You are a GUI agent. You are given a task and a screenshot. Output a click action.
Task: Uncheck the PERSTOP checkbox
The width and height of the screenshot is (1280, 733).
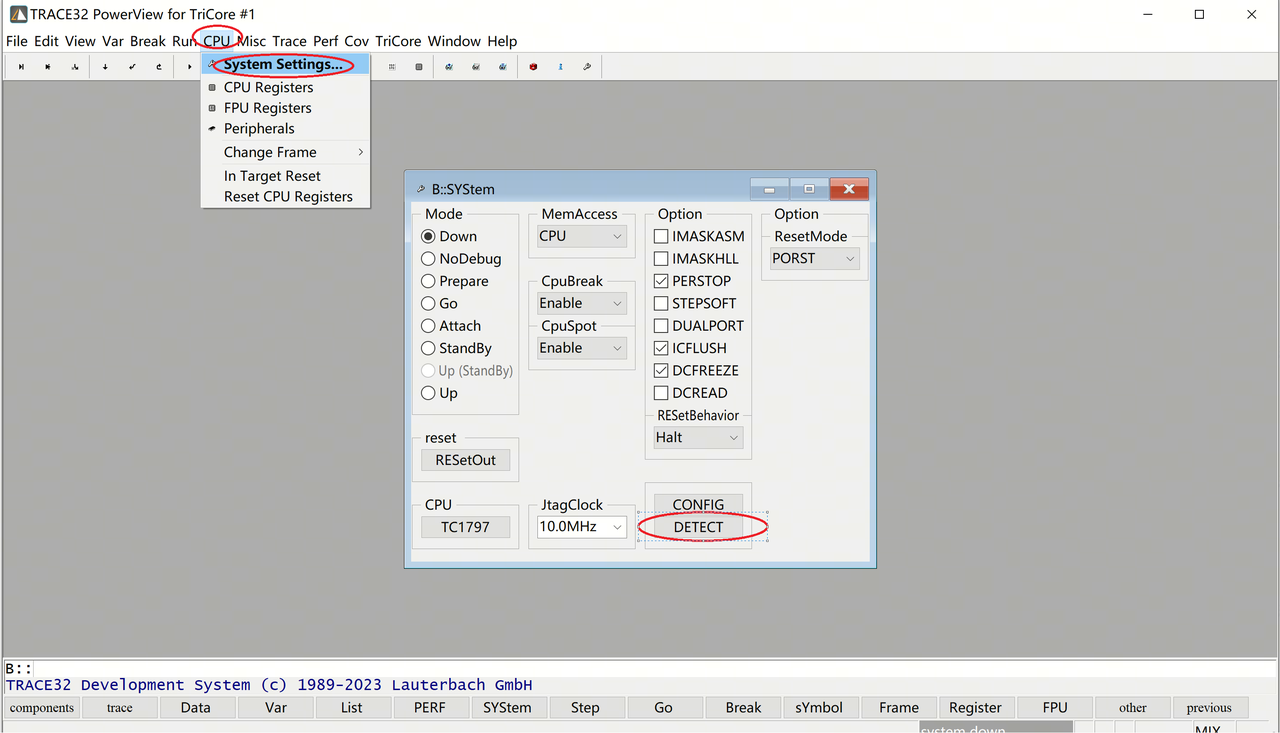tap(661, 282)
